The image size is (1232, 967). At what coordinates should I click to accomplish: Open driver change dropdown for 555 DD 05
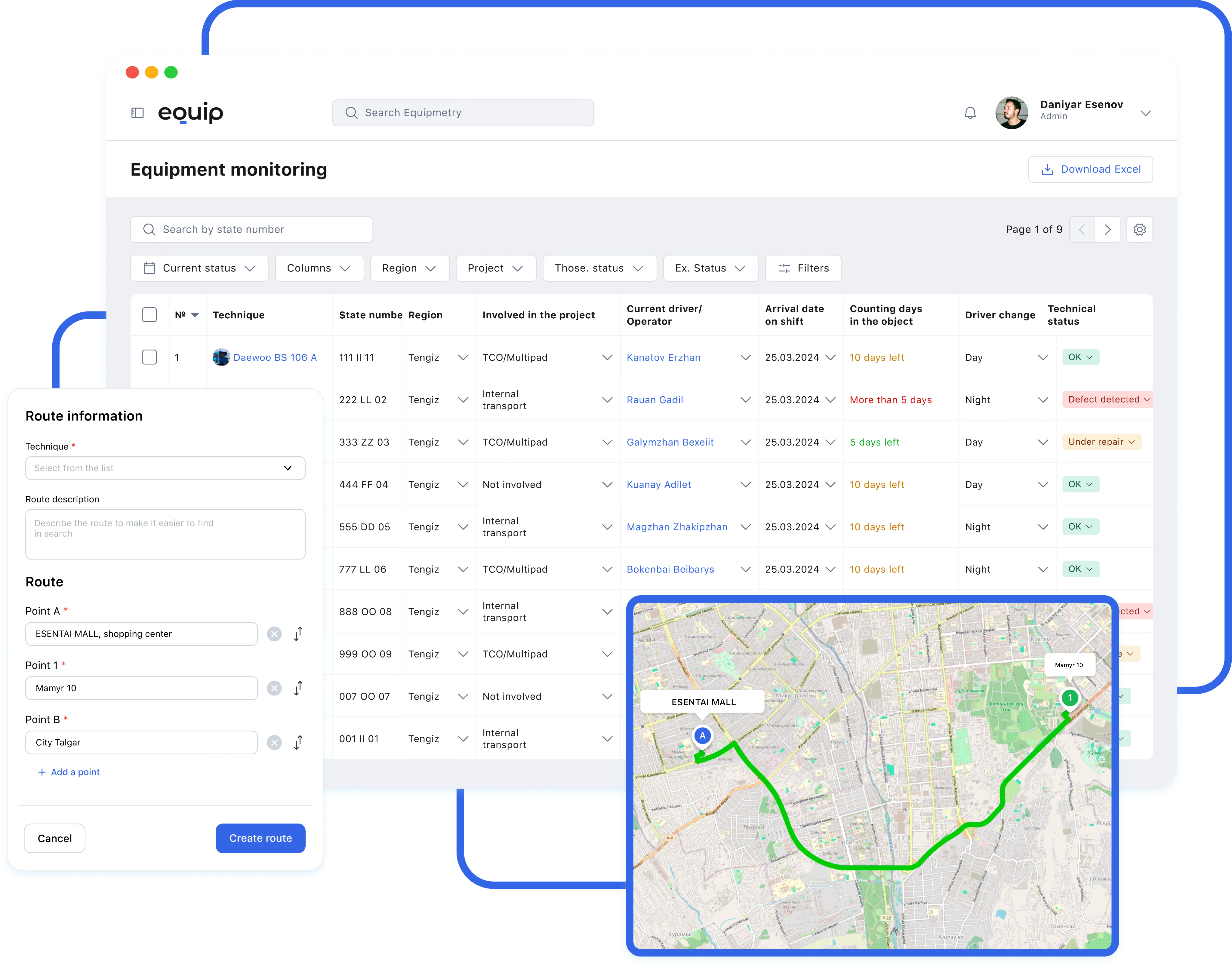1043,527
